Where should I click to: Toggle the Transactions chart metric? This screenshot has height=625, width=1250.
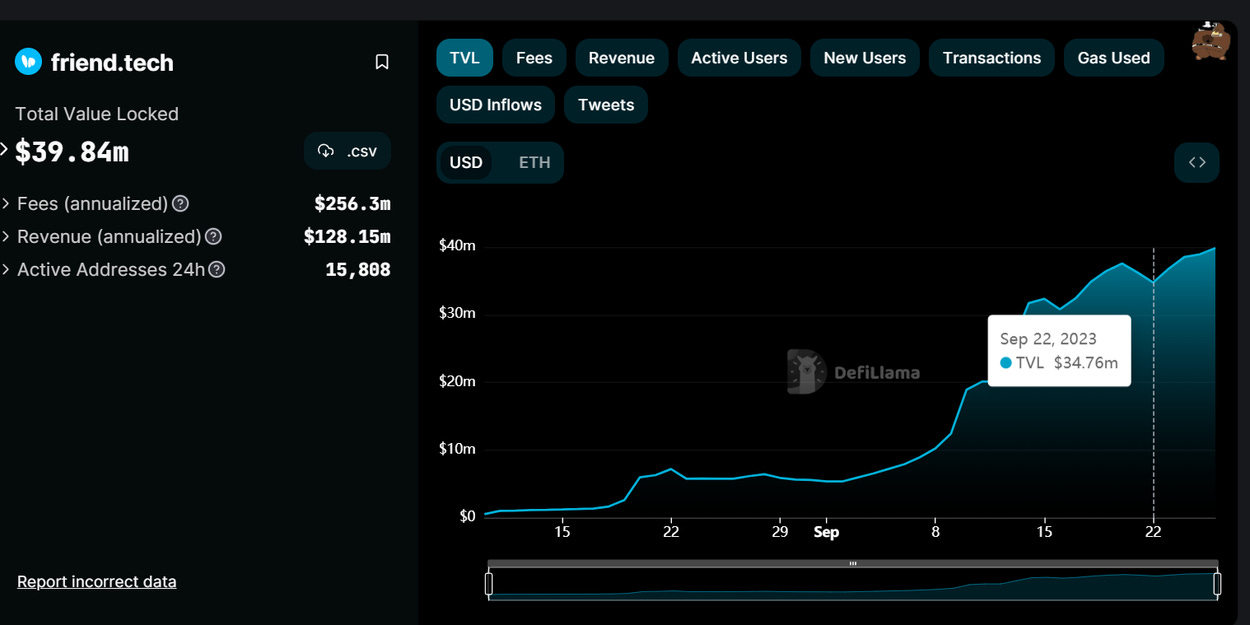click(x=992, y=58)
